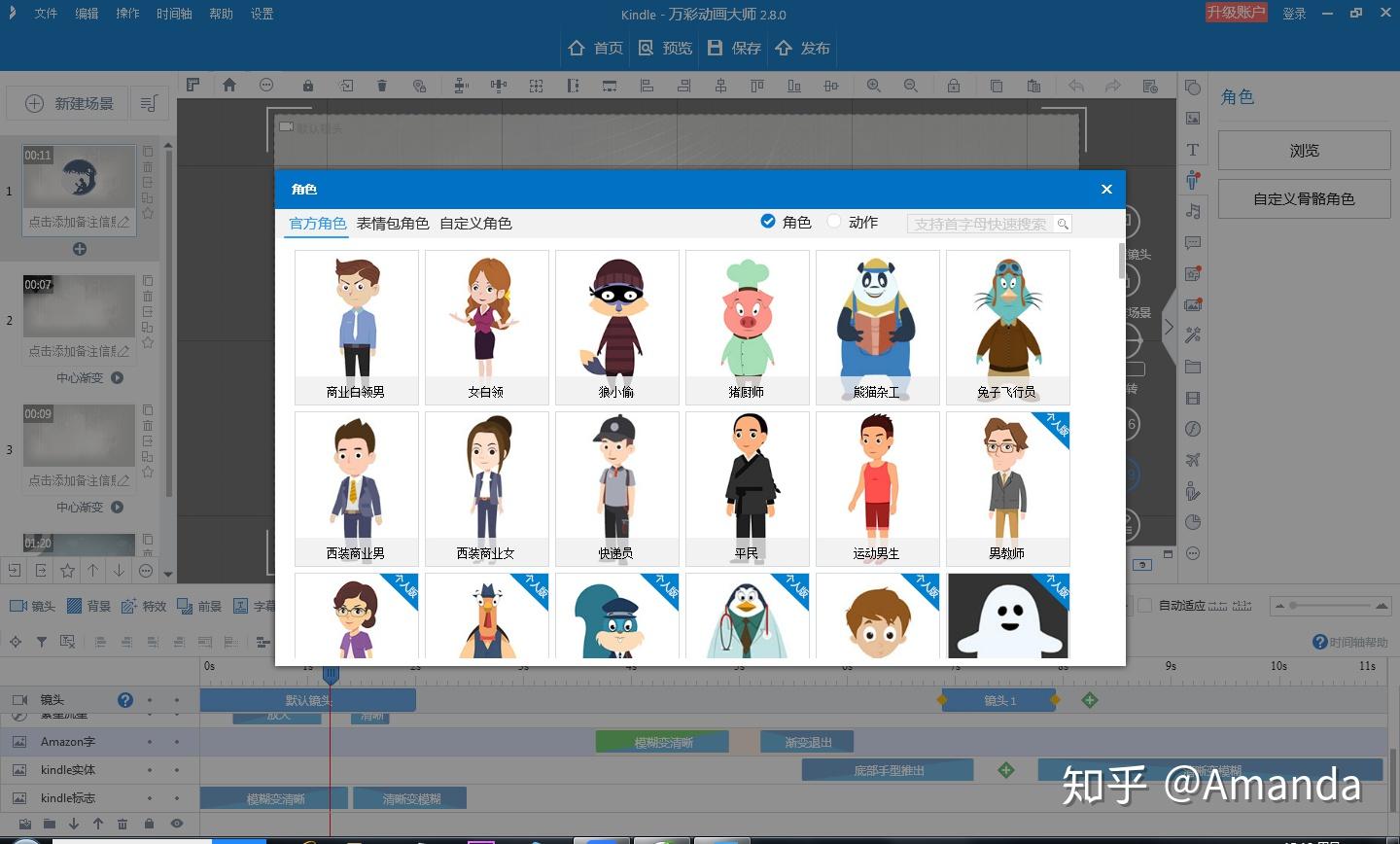Viewport: 1400px width, 844px height.
Task: Click the copy icon in canvas toolbar
Action: click(x=997, y=86)
